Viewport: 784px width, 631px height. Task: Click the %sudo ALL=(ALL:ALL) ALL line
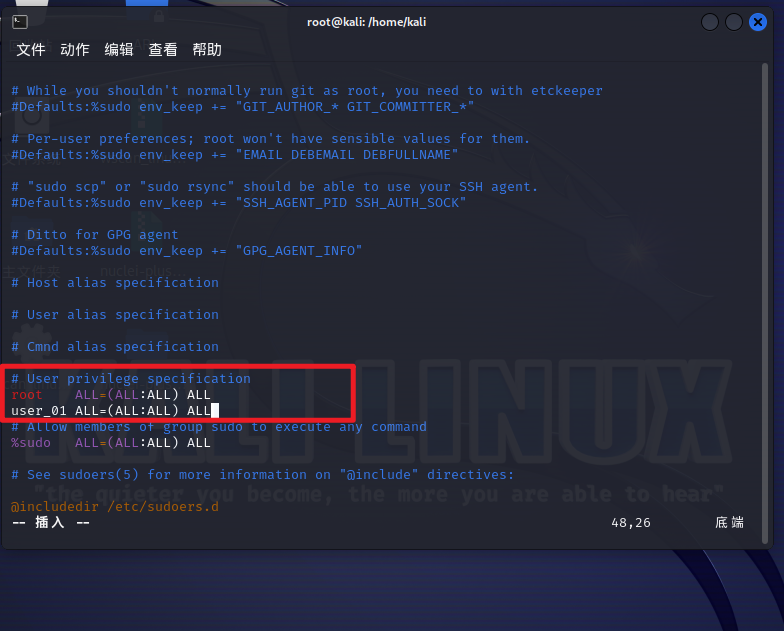(x=111, y=442)
